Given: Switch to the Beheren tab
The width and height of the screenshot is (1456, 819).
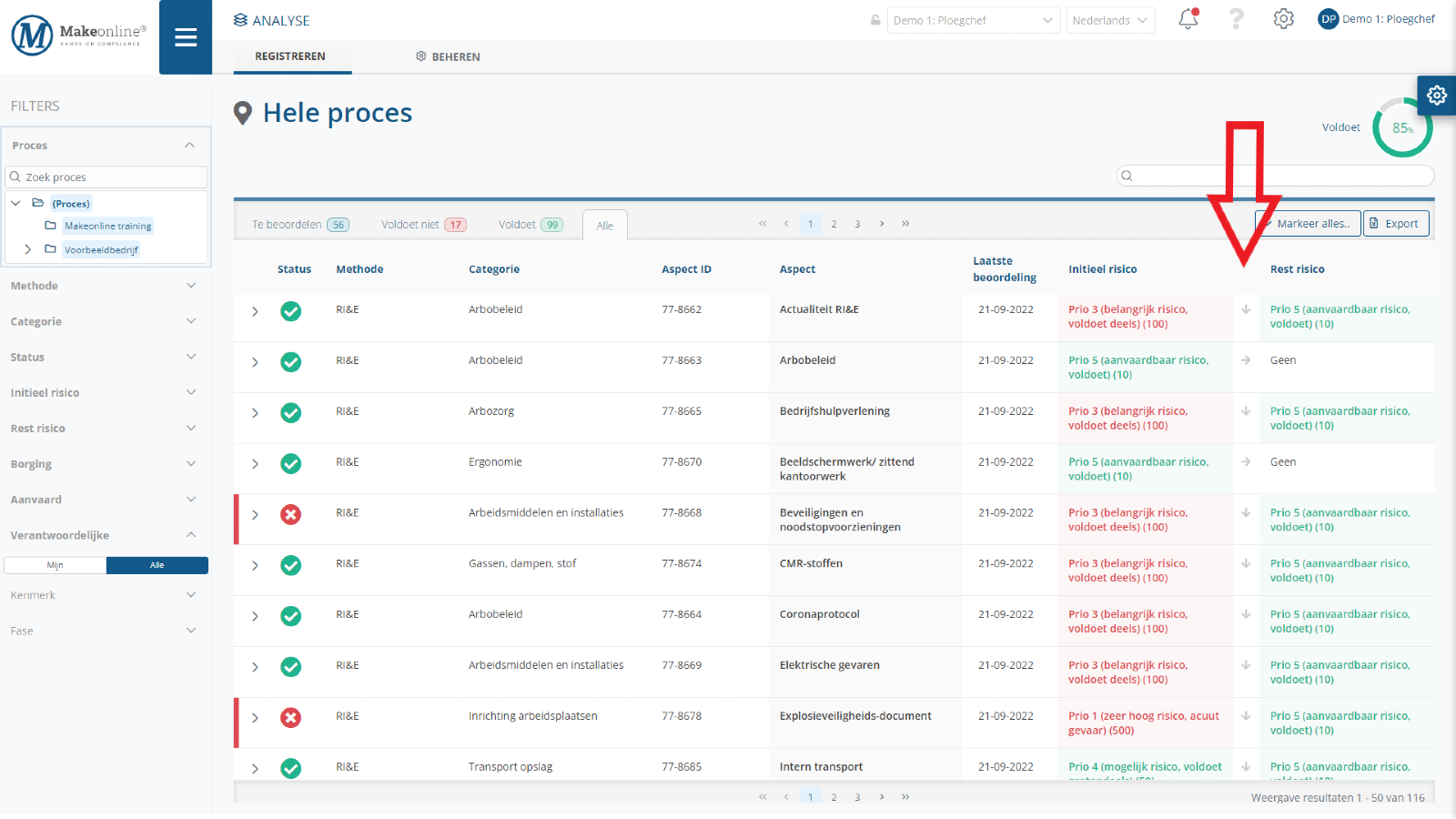Looking at the screenshot, I should (x=448, y=56).
